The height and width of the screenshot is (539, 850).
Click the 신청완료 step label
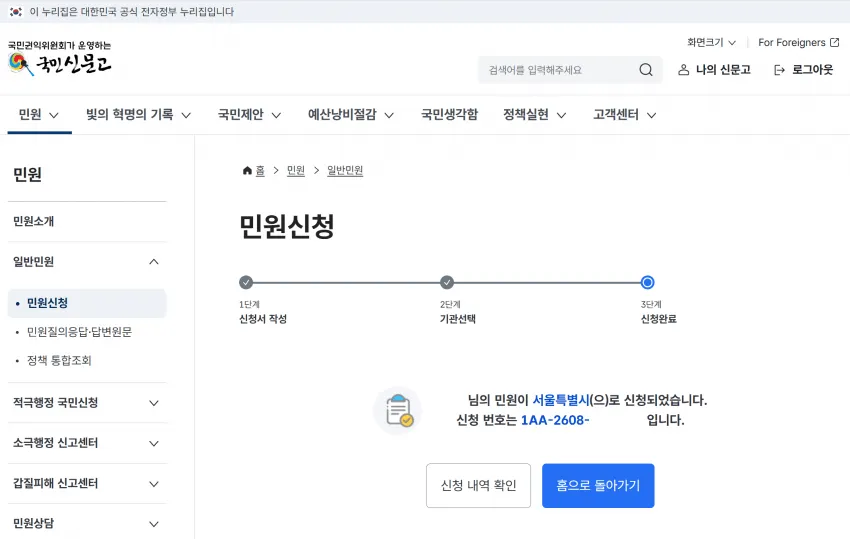659,319
